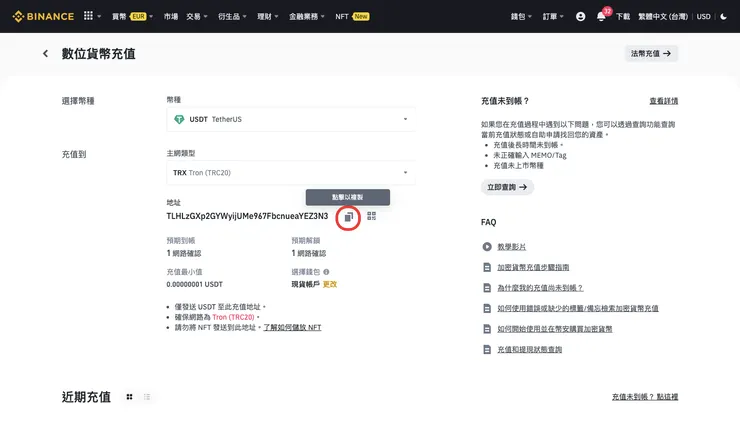Go back using the left arrow

(x=45, y=54)
